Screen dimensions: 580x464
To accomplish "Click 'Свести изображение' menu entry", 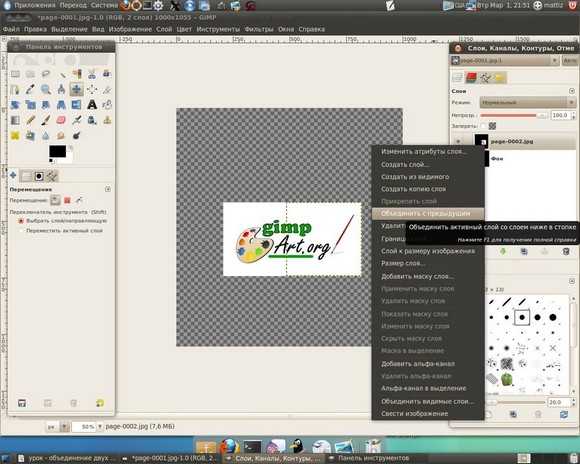I will (x=414, y=413).
